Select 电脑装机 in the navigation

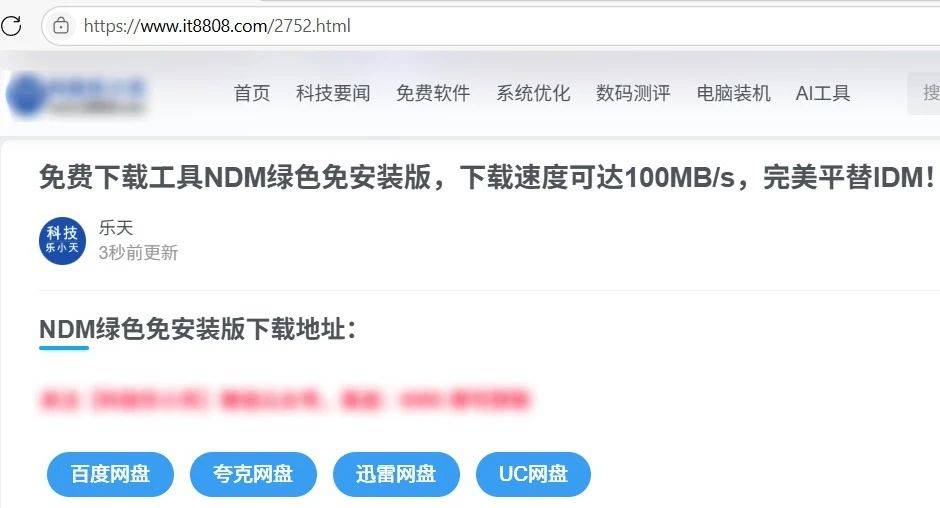(x=733, y=93)
